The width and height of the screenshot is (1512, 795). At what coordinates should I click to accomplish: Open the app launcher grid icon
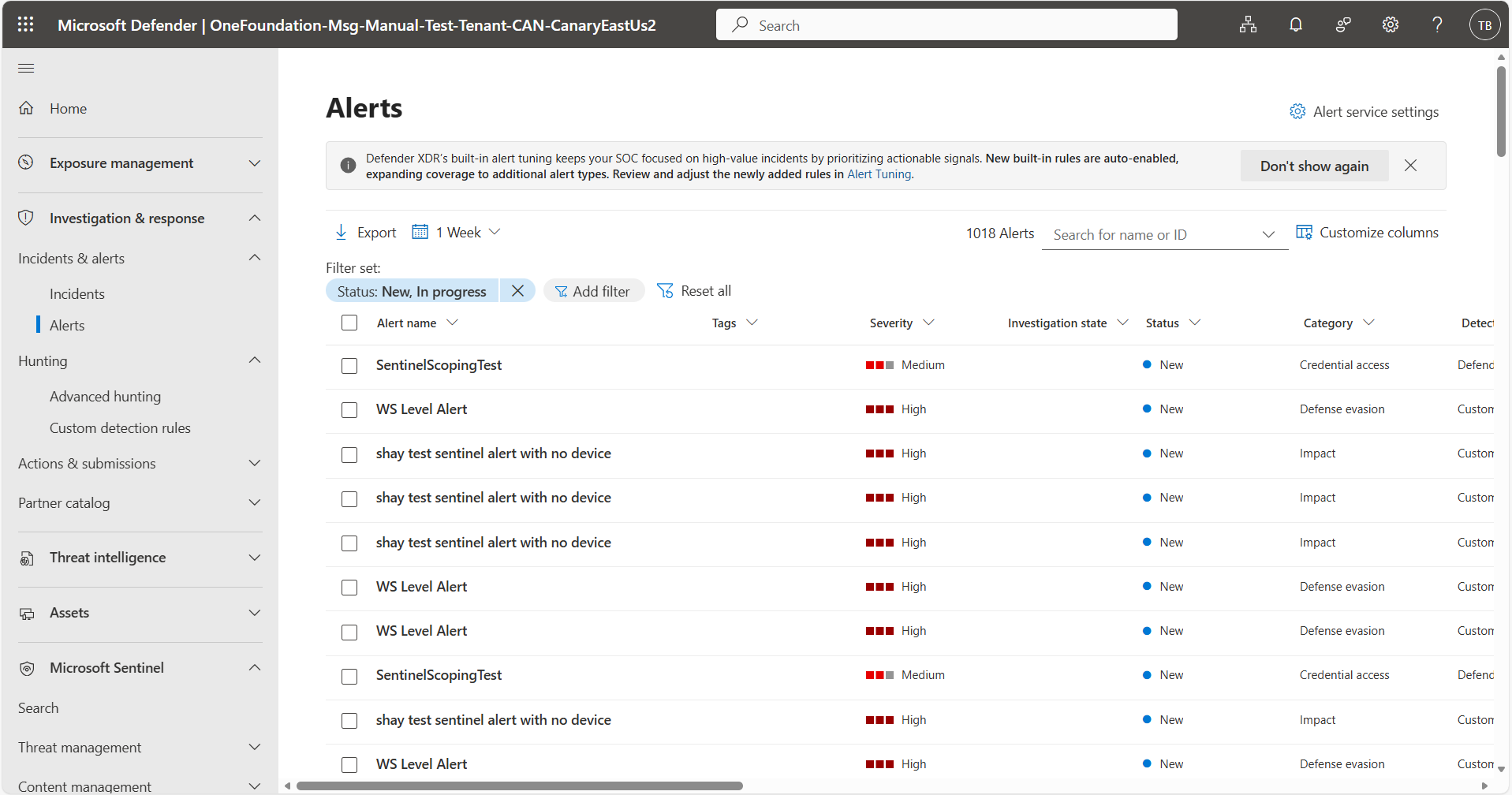tap(25, 24)
